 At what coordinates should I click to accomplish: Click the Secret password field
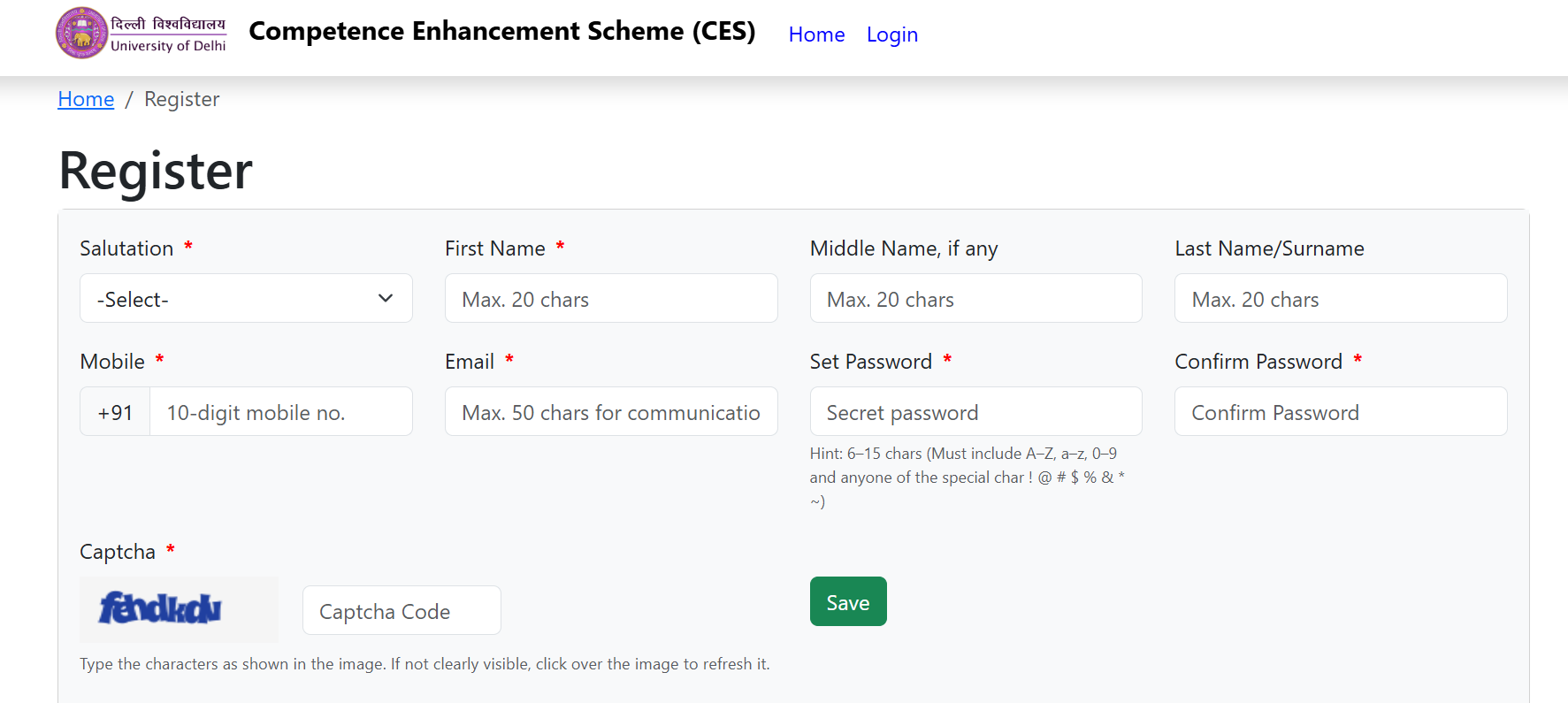975,411
